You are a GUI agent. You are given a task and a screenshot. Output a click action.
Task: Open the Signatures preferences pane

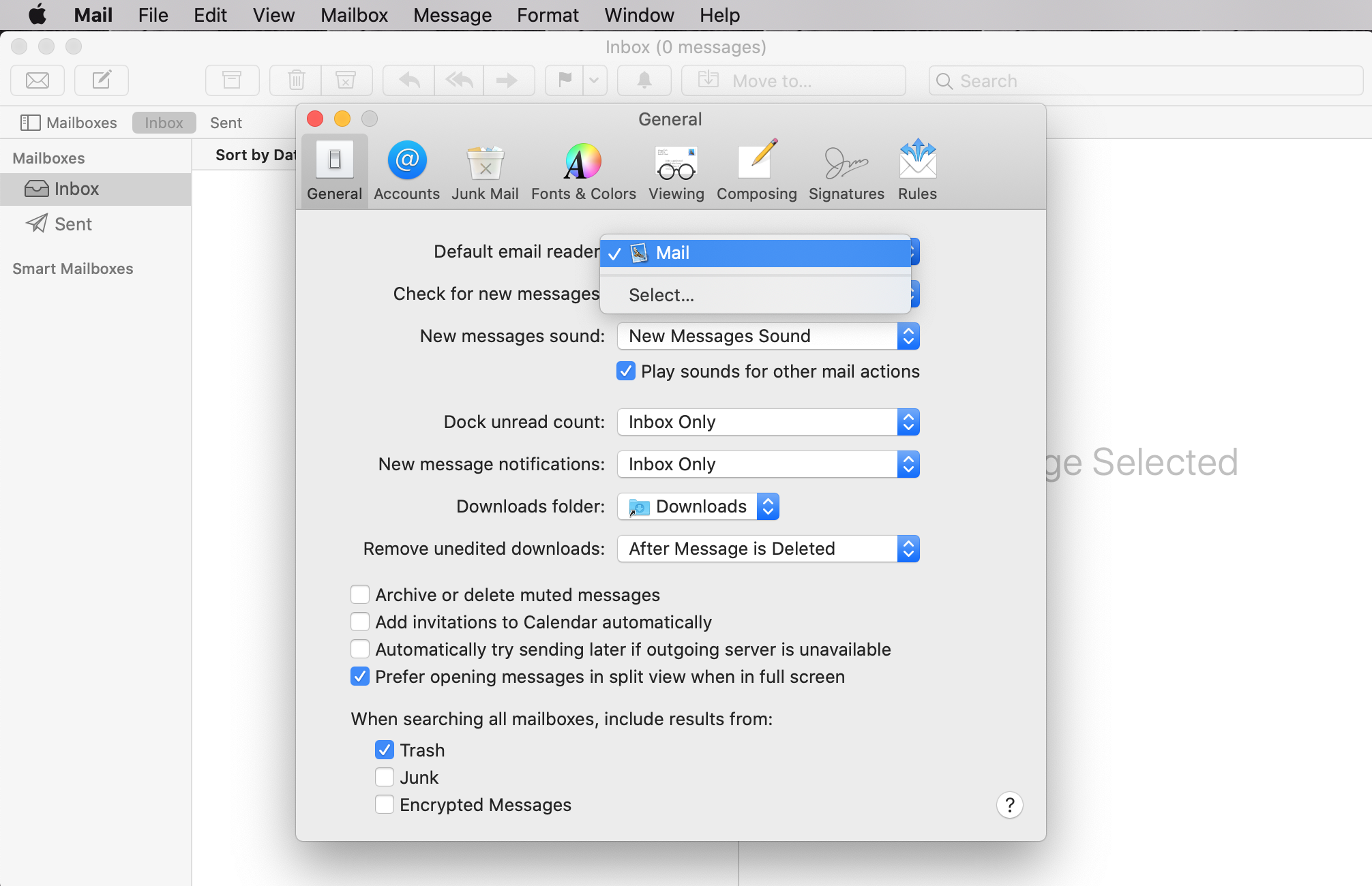[846, 170]
